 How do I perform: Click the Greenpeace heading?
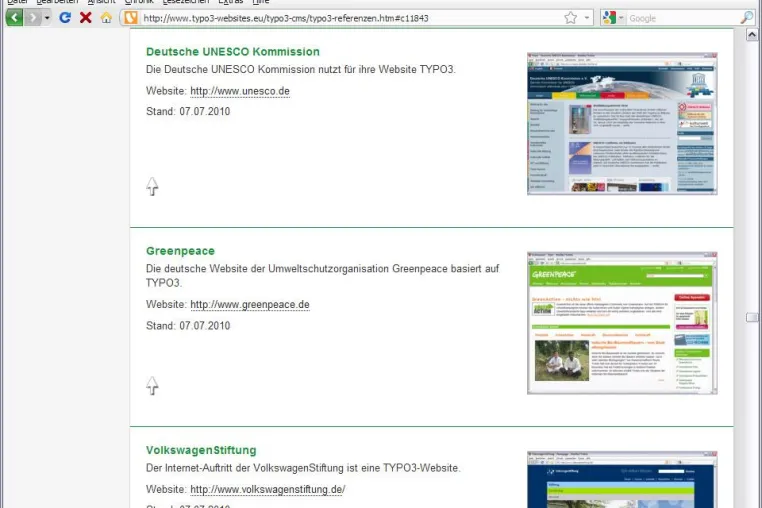pos(180,251)
